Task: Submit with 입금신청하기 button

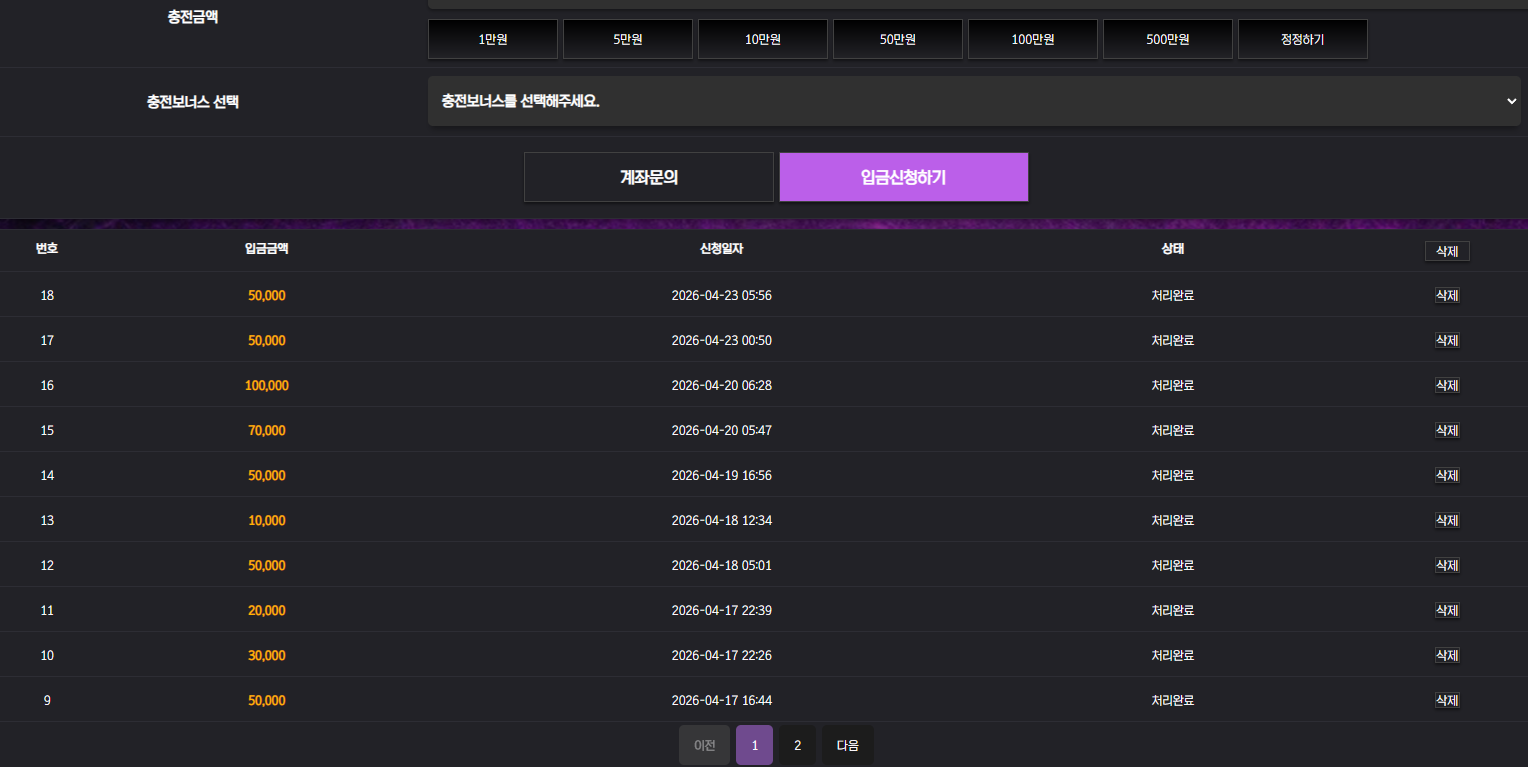Action: (903, 177)
